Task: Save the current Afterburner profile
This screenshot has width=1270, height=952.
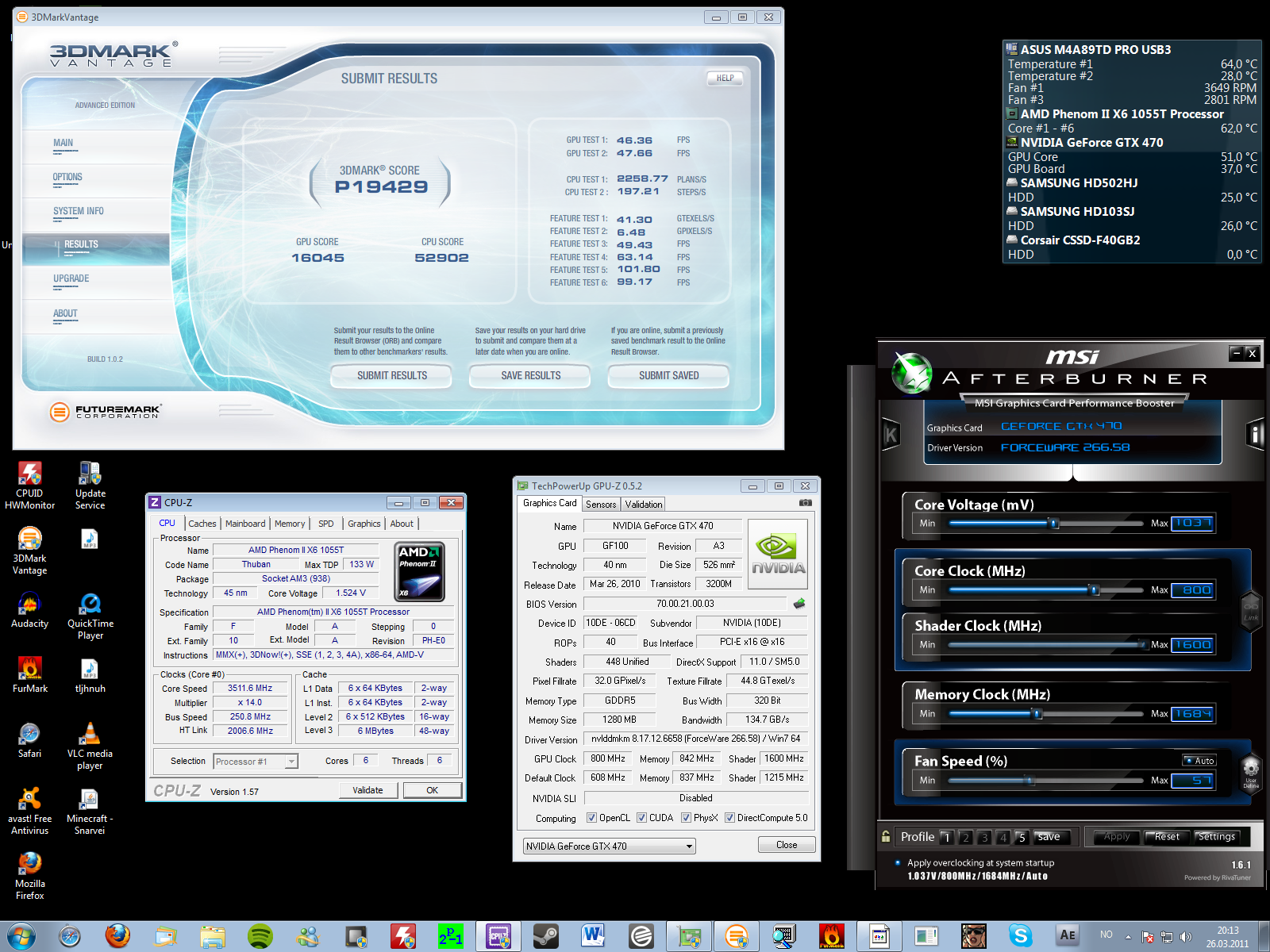Action: [x=1049, y=837]
